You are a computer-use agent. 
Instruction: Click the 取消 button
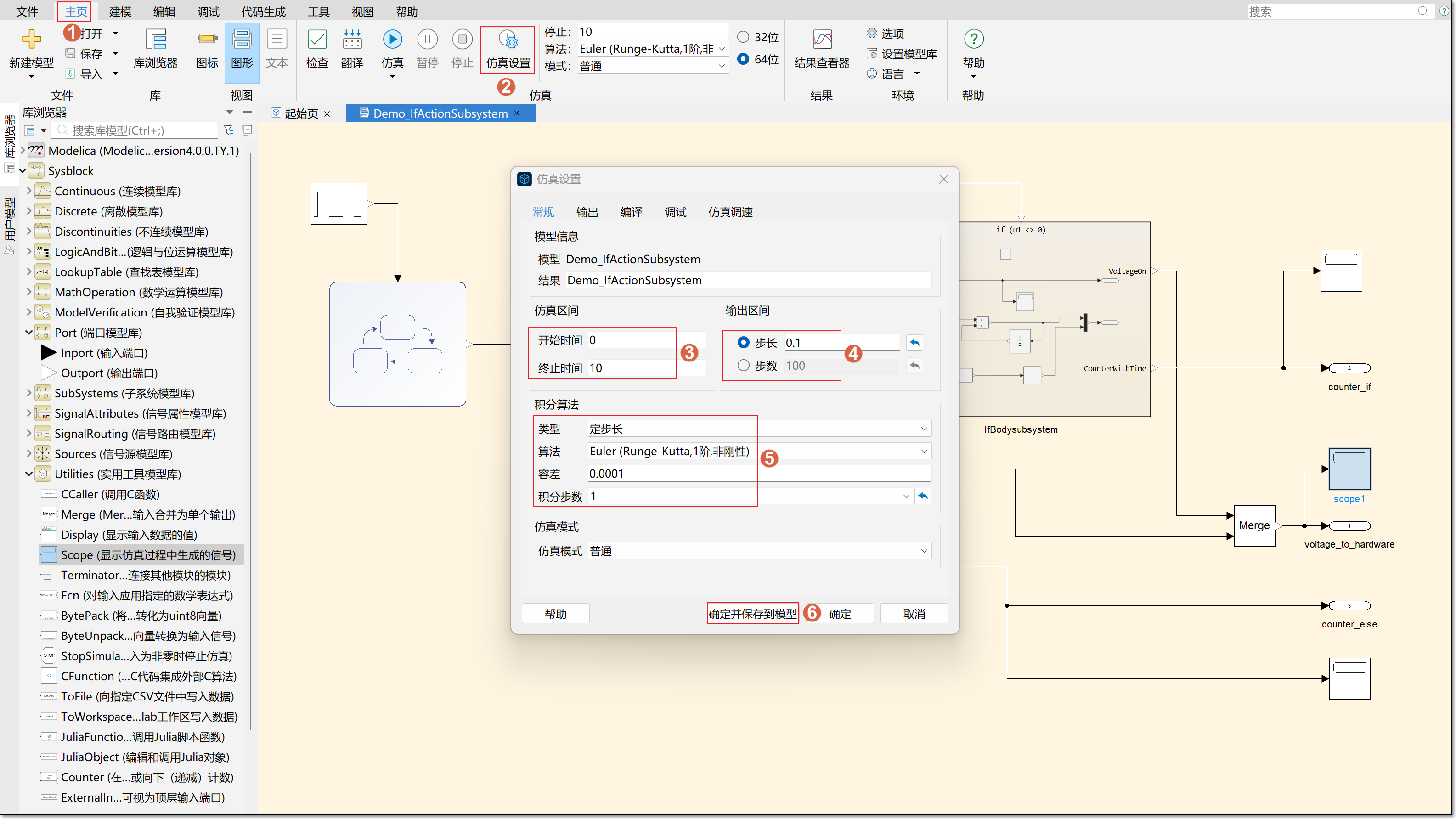(x=914, y=614)
